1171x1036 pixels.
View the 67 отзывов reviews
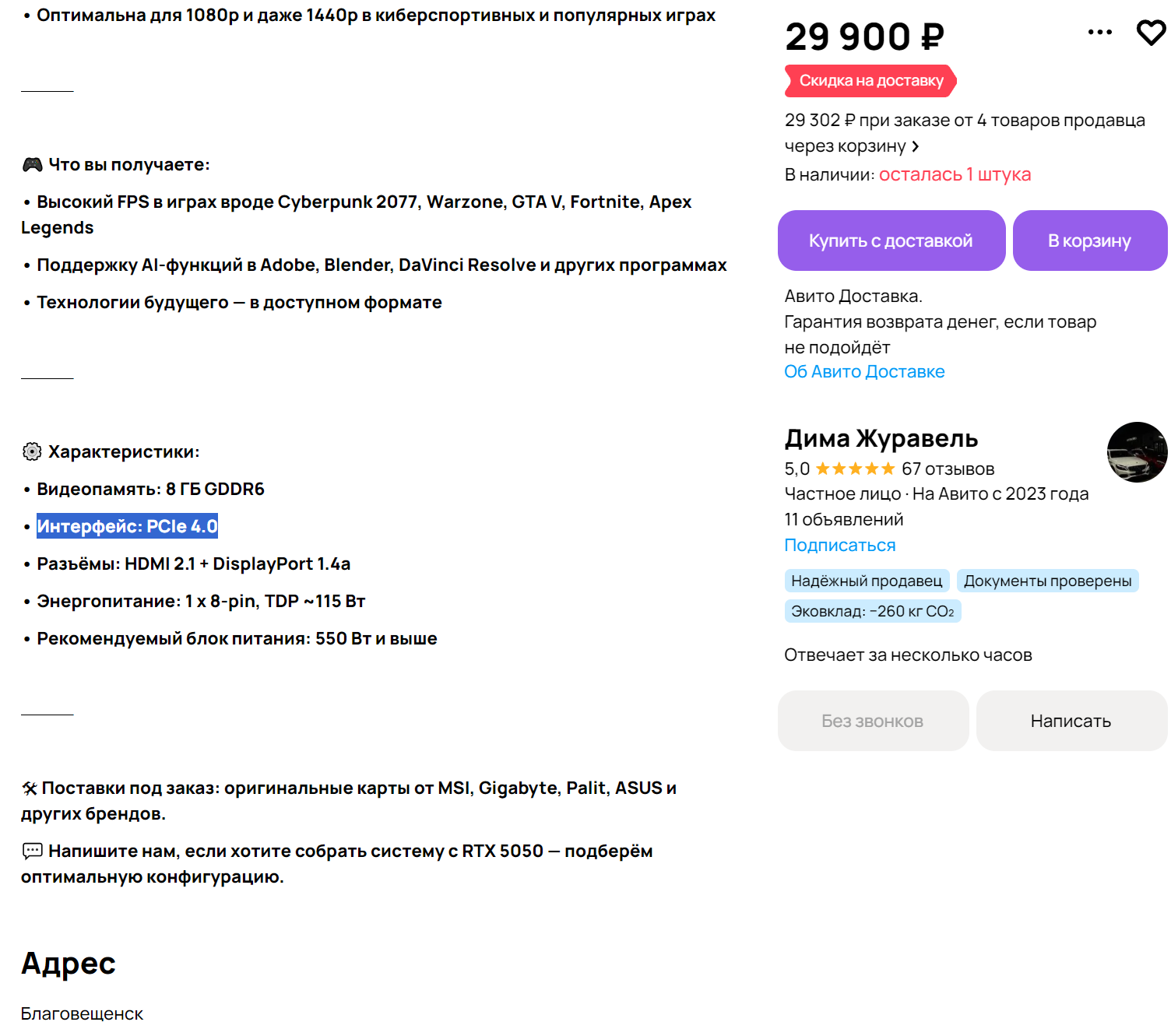pos(948,469)
